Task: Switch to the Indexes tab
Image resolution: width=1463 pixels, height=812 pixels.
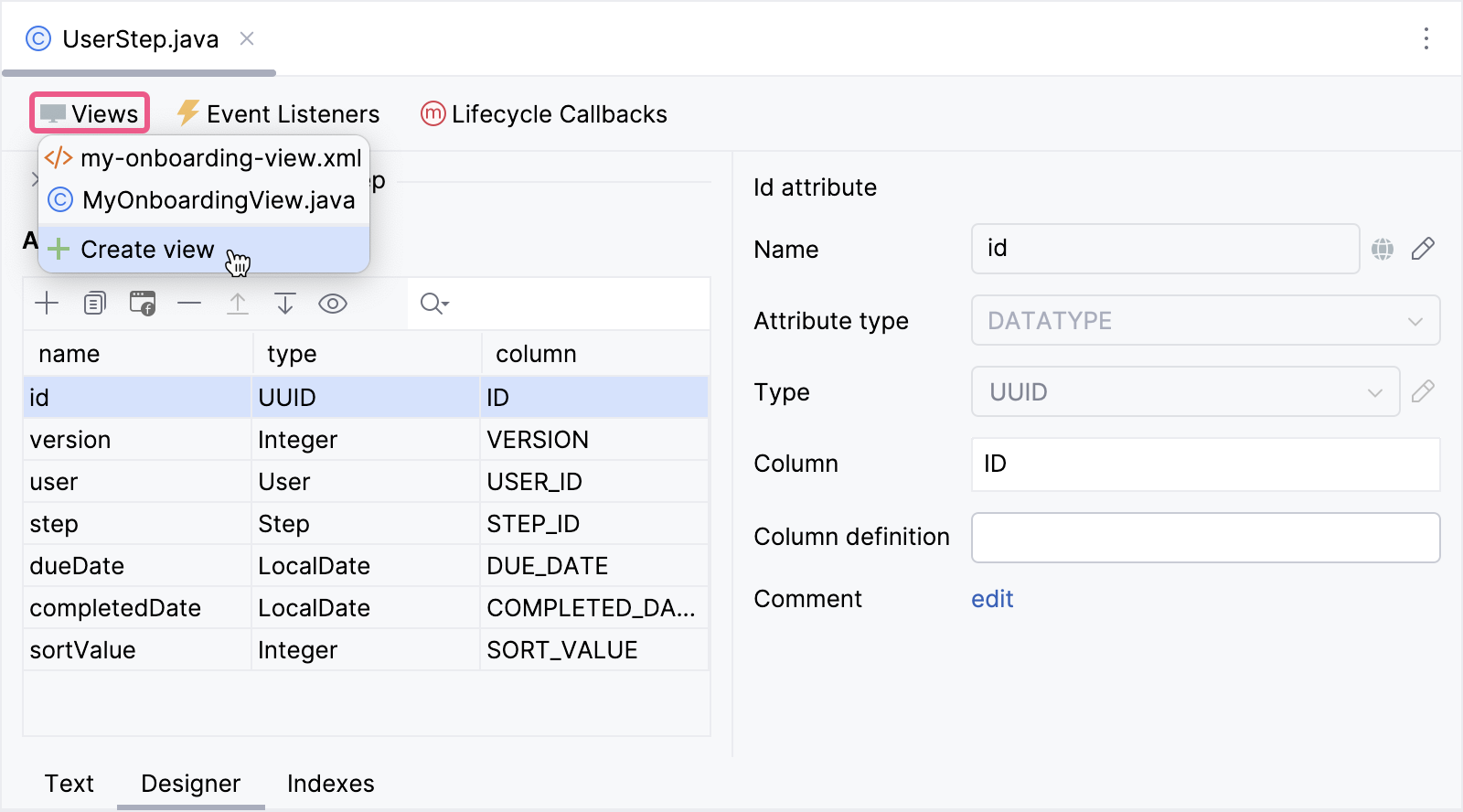Action: click(330, 784)
